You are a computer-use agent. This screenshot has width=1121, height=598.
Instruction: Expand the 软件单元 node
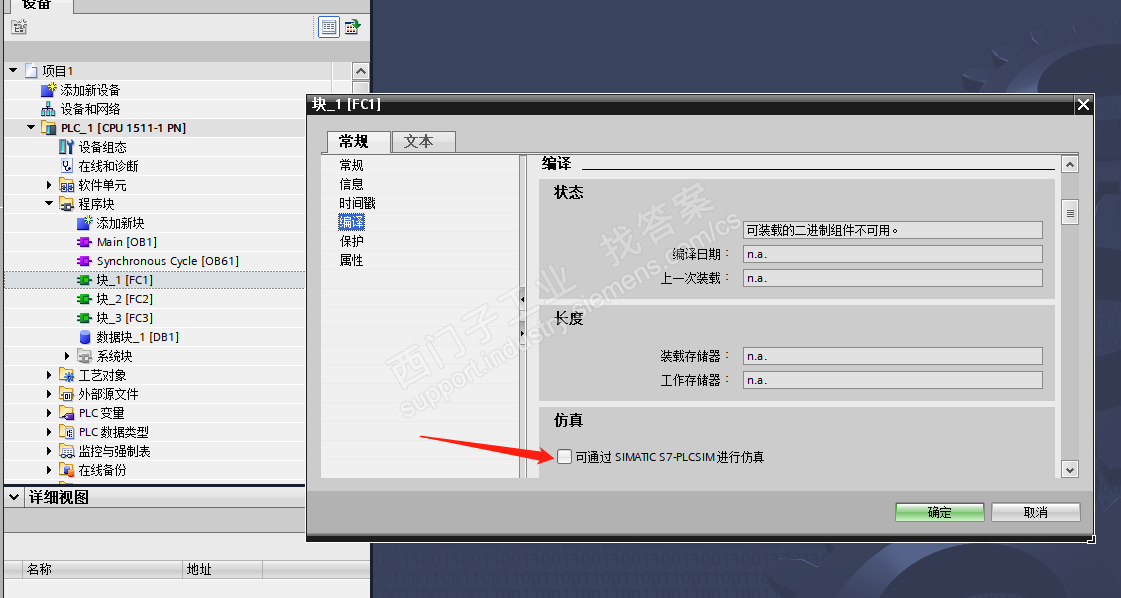(x=49, y=185)
